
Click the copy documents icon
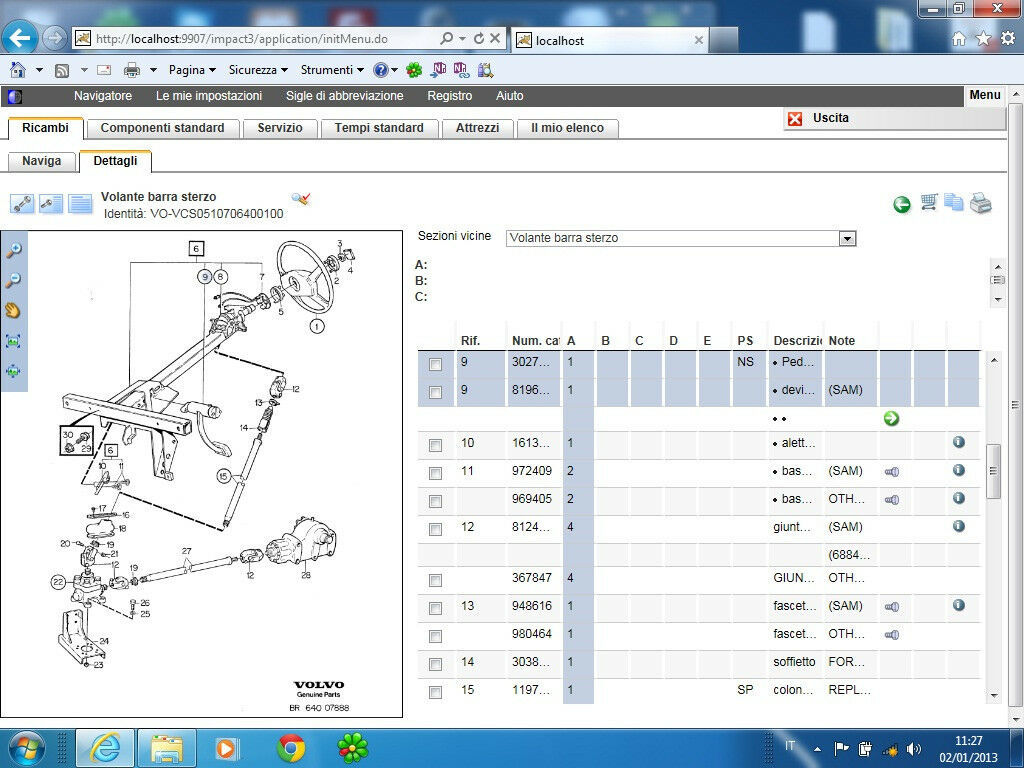click(954, 203)
